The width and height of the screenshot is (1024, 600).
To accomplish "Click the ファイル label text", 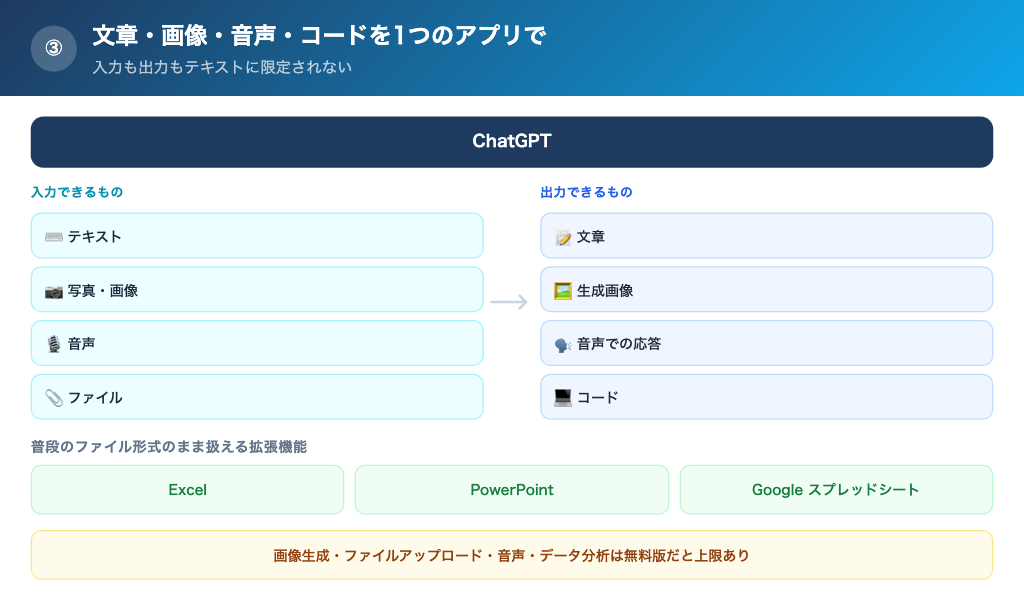I will pos(95,398).
